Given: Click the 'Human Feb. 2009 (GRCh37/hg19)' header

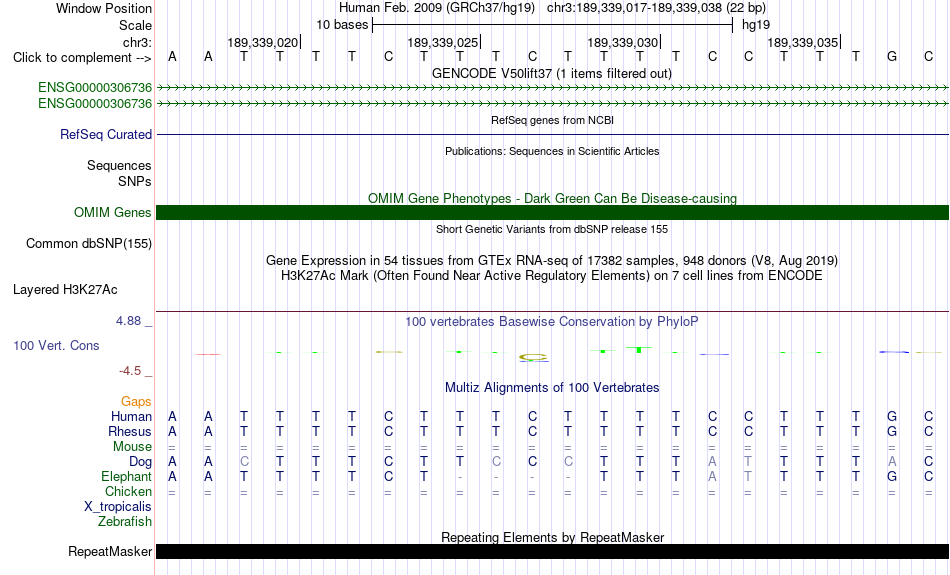Looking at the screenshot, I should point(437,8).
